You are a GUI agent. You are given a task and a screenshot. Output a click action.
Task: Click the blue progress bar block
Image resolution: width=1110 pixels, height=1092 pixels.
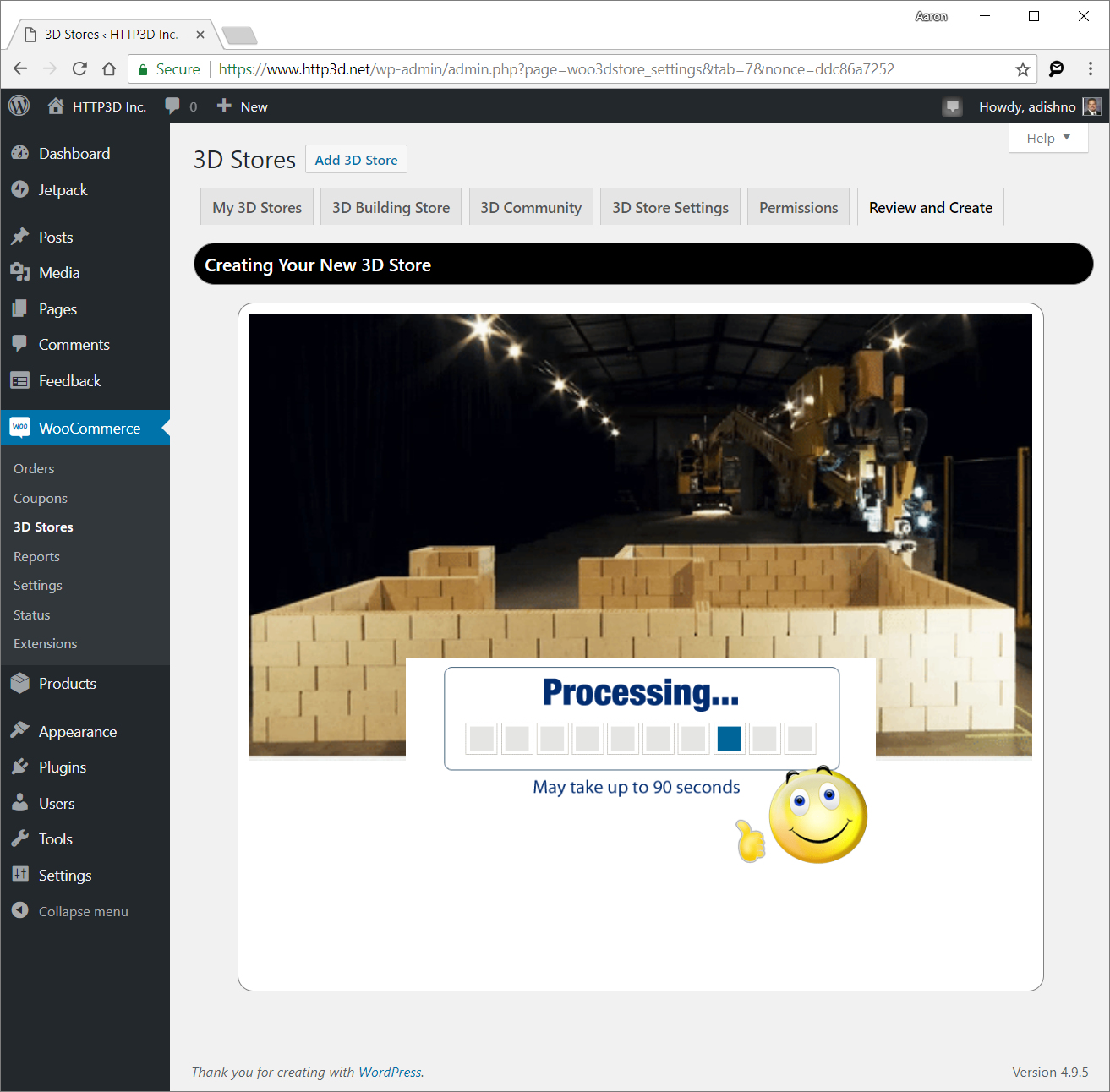[x=729, y=739]
